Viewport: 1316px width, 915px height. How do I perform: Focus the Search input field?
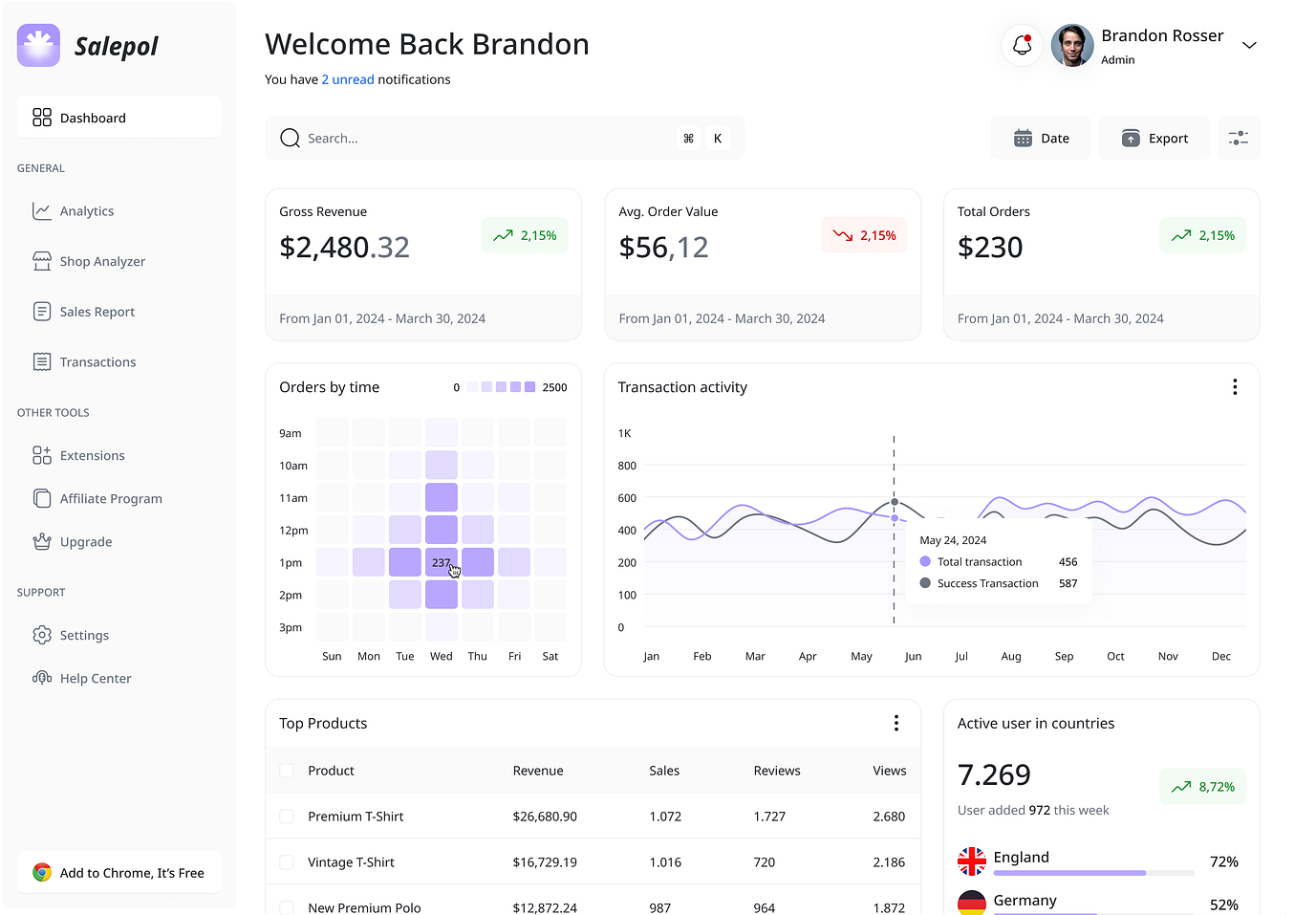(x=505, y=139)
